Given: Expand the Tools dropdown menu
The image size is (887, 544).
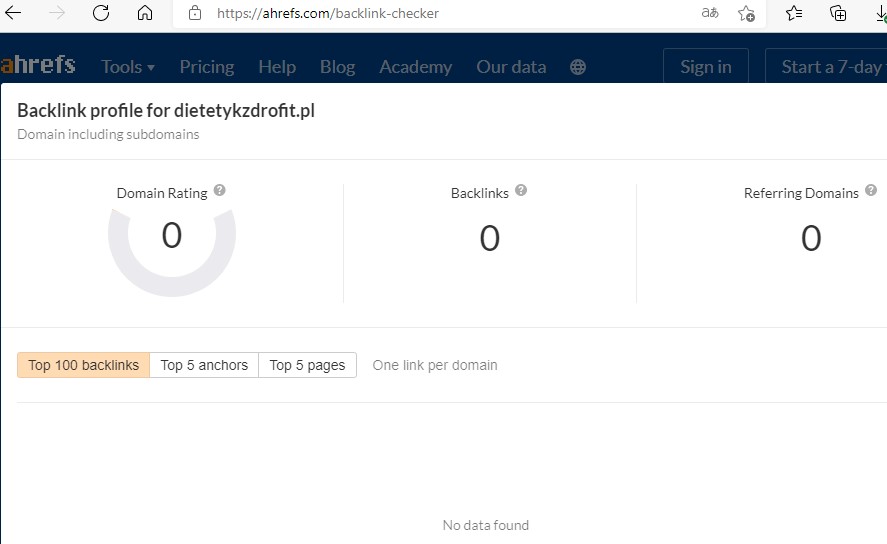Looking at the screenshot, I should tap(128, 67).
